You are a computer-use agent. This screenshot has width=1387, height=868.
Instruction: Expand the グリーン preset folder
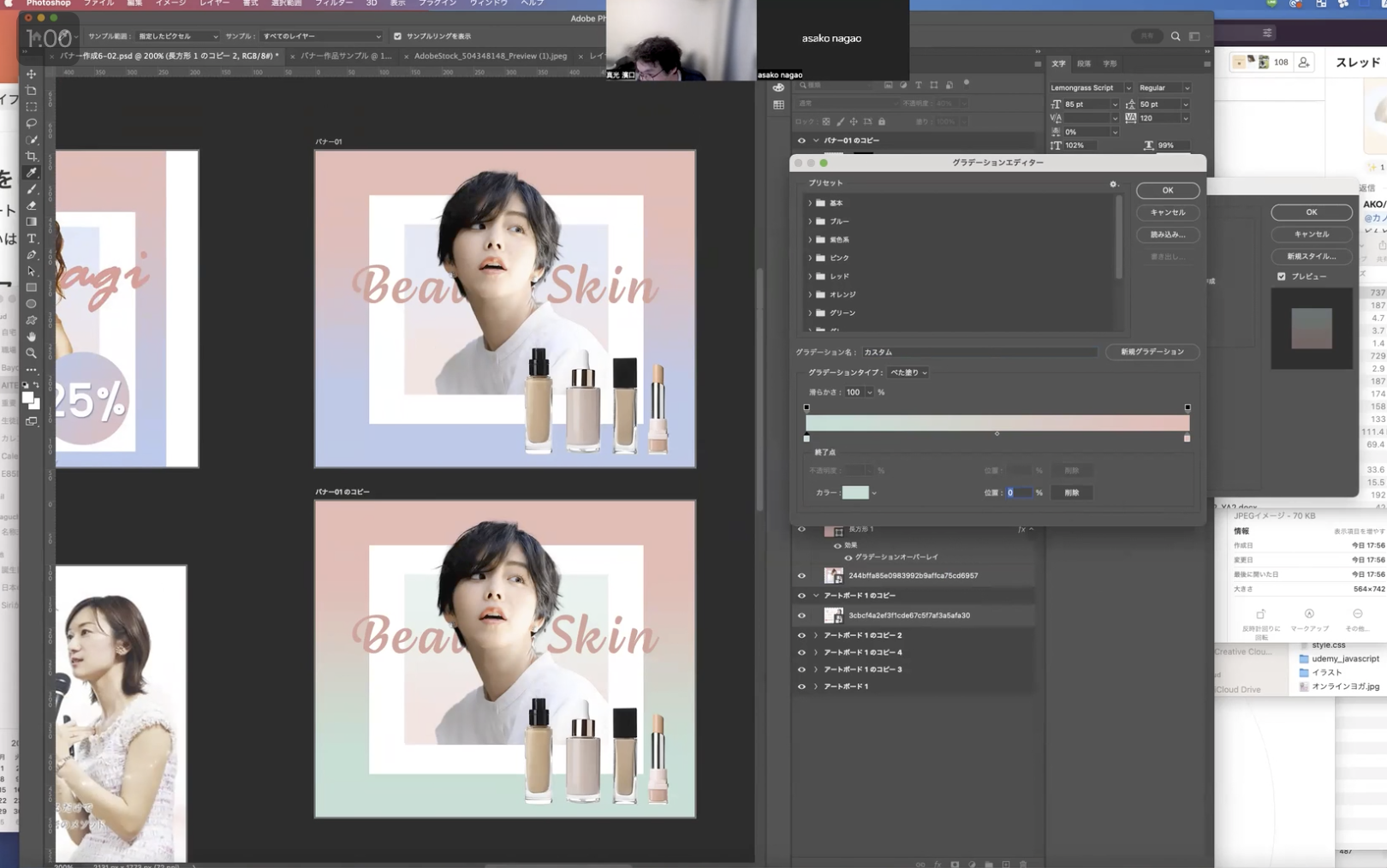[x=810, y=313]
